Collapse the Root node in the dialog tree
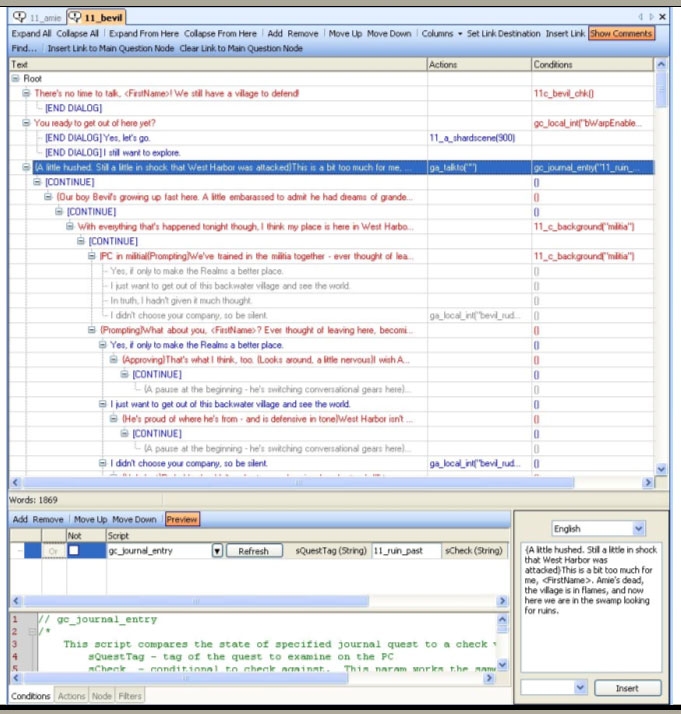The height and width of the screenshot is (714, 681). pos(16,78)
